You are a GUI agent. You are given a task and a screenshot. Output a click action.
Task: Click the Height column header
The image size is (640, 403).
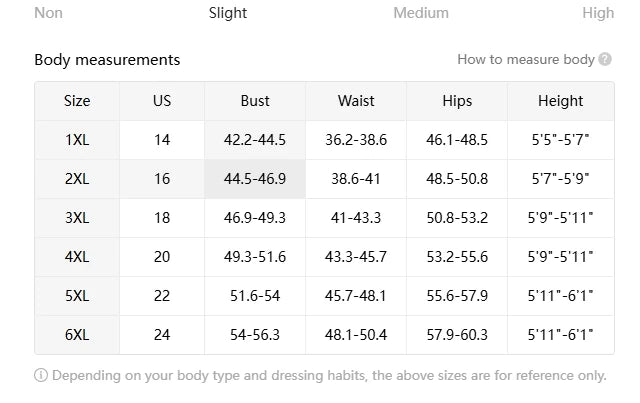(x=560, y=101)
